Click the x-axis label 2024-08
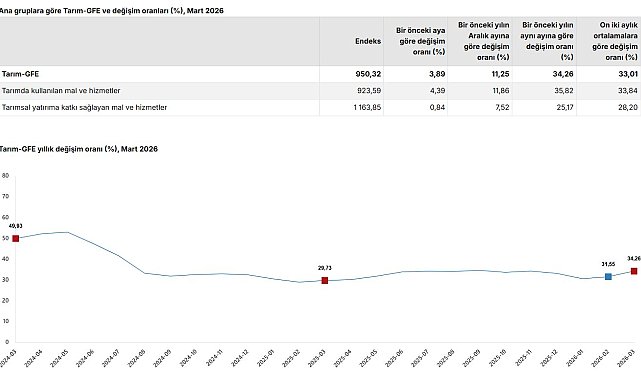Screen dimensions: 641x380 point(136,358)
